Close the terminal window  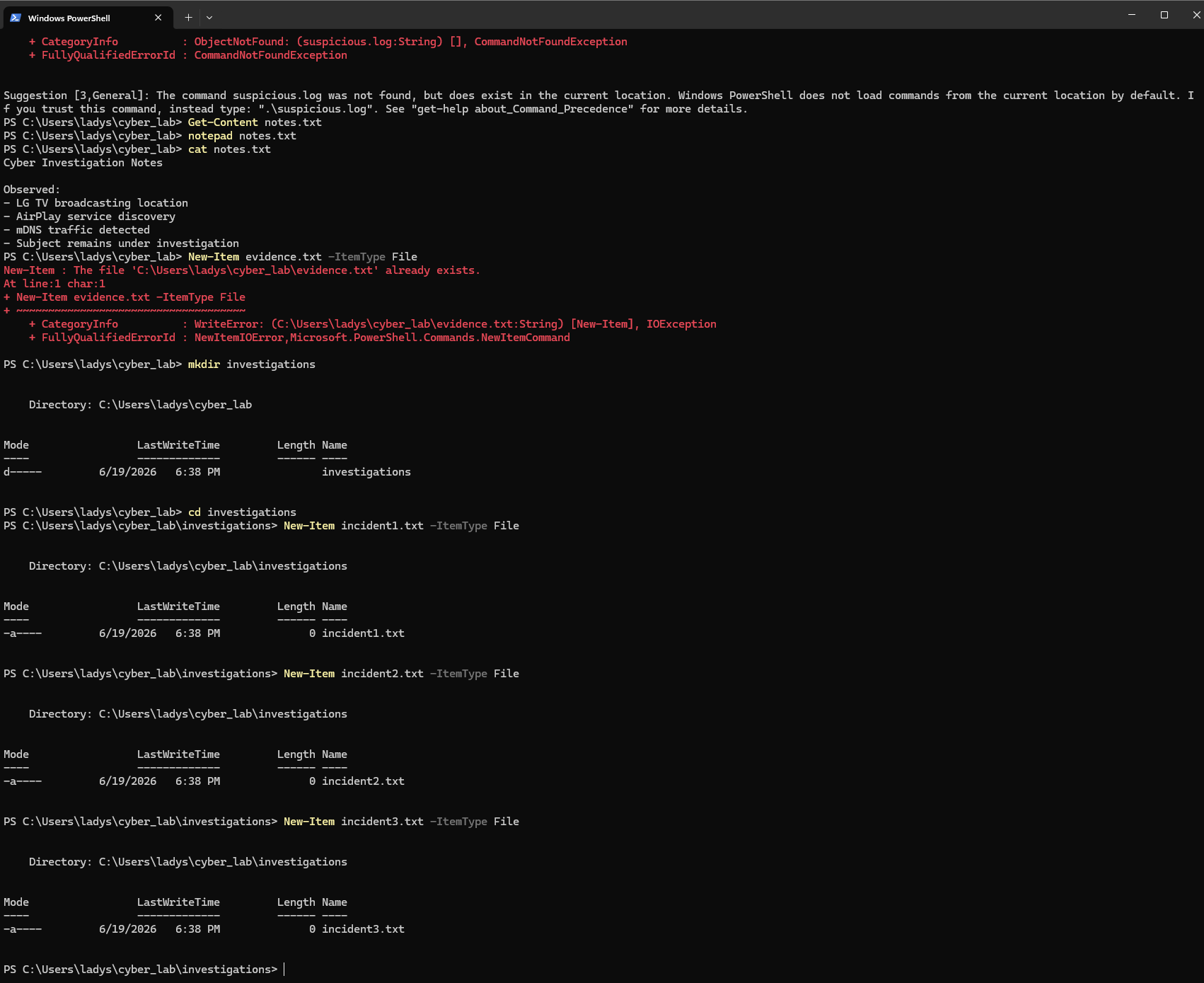coord(1196,15)
